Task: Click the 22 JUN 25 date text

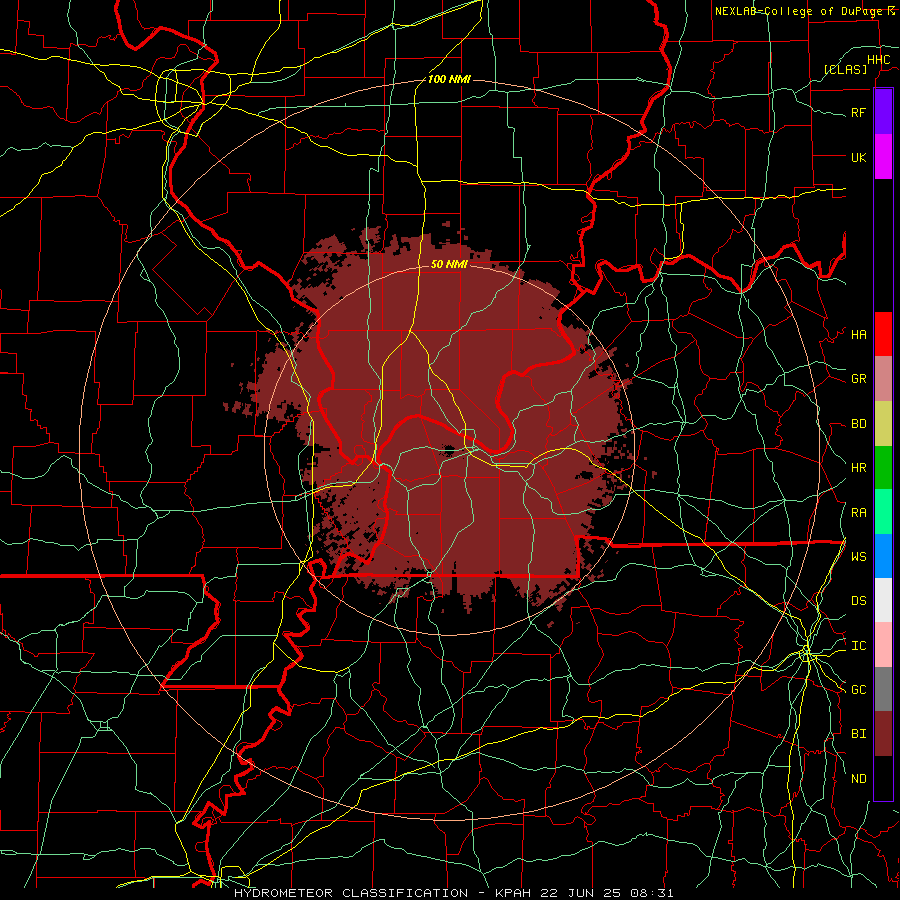Action: (x=581, y=893)
